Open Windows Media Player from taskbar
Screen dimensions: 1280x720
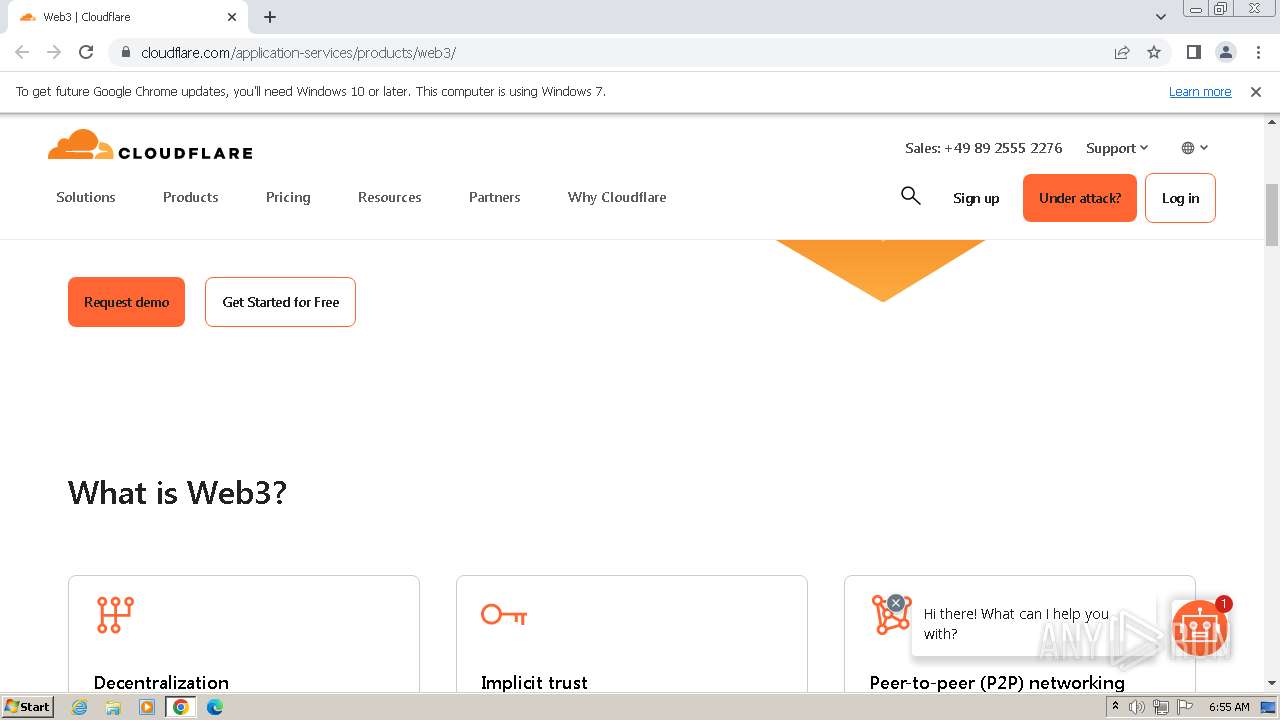[147, 707]
